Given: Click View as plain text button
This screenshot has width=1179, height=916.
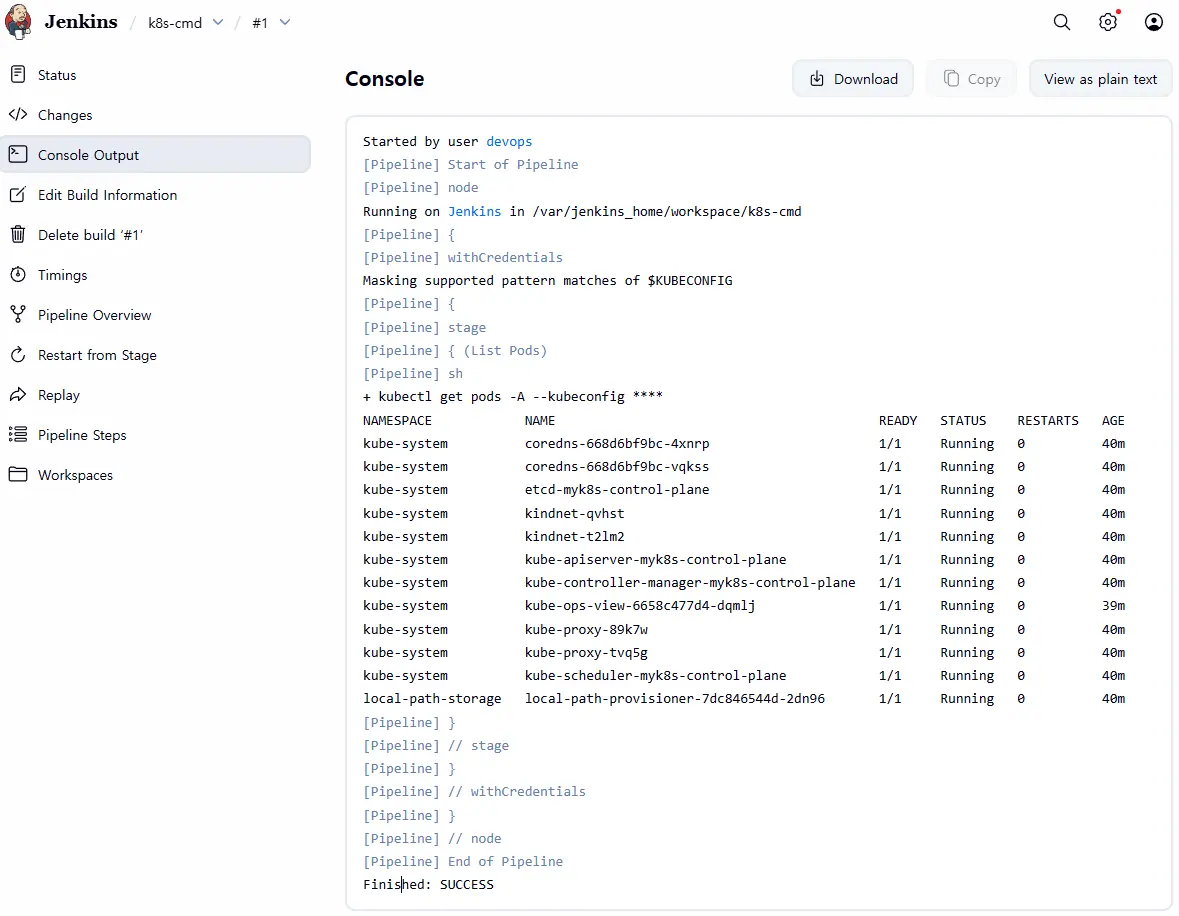Looking at the screenshot, I should 1100,79.
